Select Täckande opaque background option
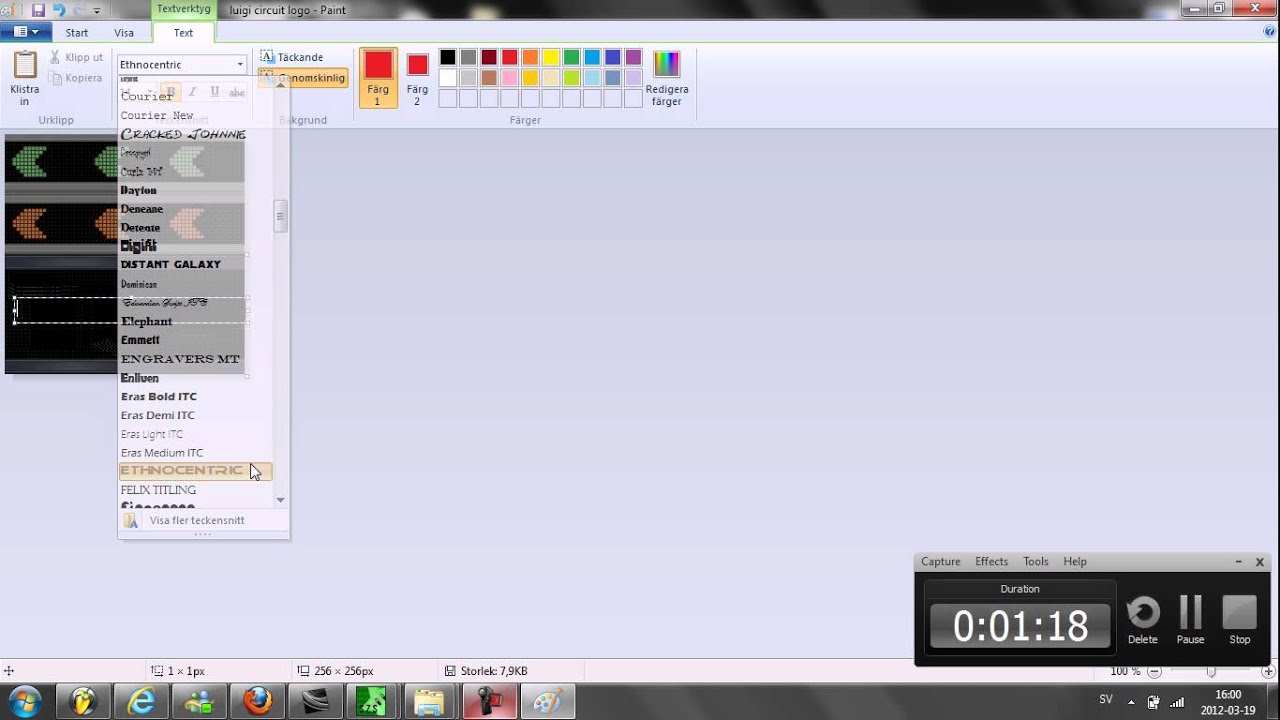This screenshot has height=720, width=1280. coord(292,57)
